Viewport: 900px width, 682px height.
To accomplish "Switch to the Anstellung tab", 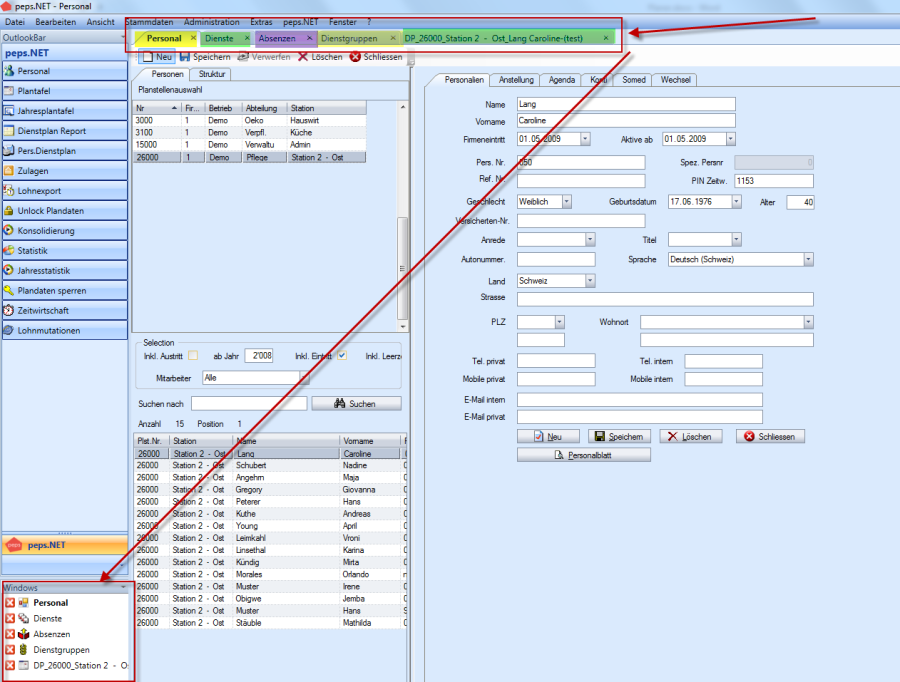I will coord(517,80).
